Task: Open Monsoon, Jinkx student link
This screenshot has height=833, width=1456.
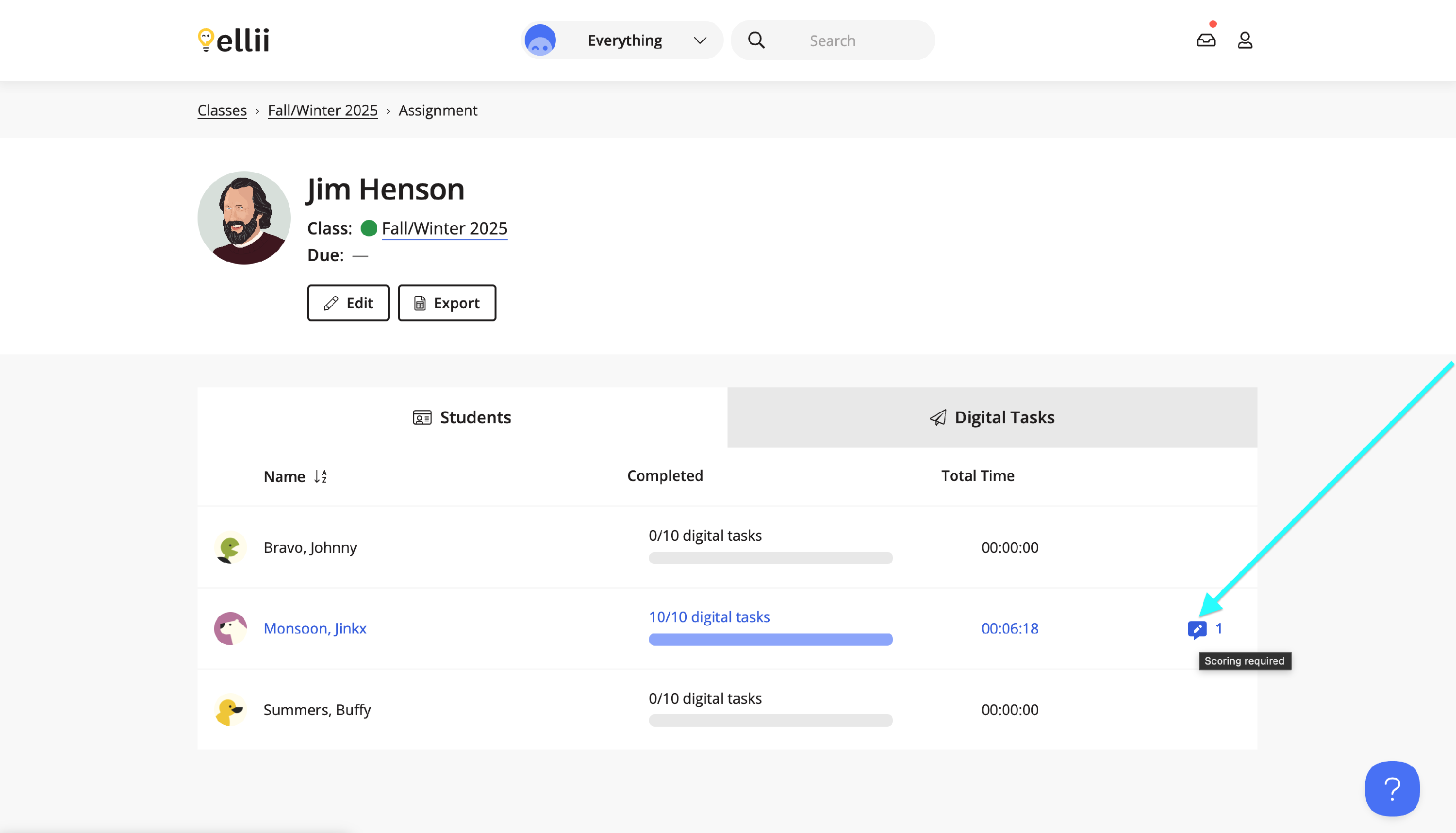Action: 314,628
